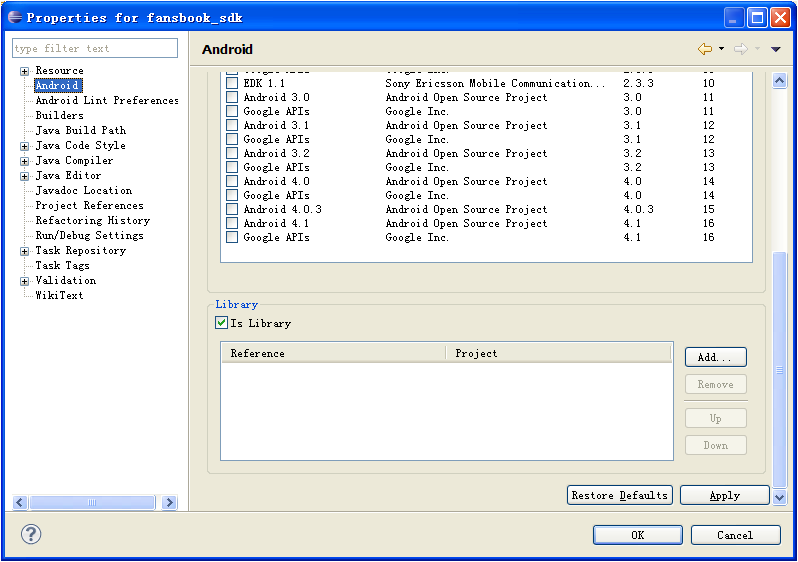Click the Apply button
Viewport: 798px width, 562px height.
[x=725, y=495]
